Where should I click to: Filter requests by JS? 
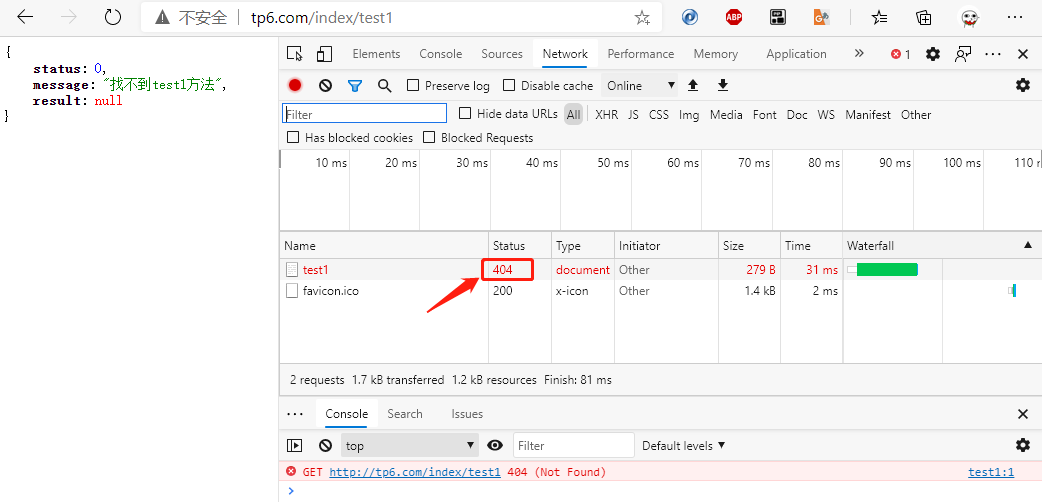point(633,114)
